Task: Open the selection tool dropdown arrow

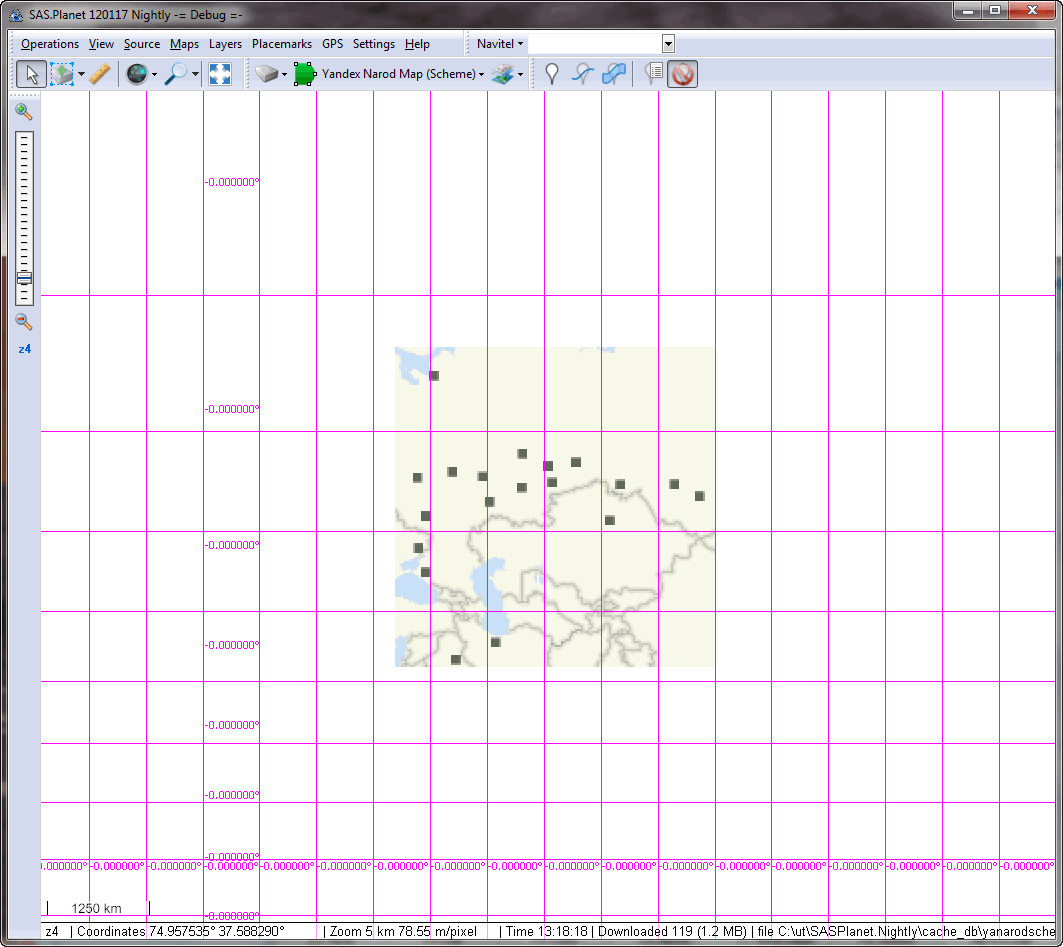Action: (81, 75)
